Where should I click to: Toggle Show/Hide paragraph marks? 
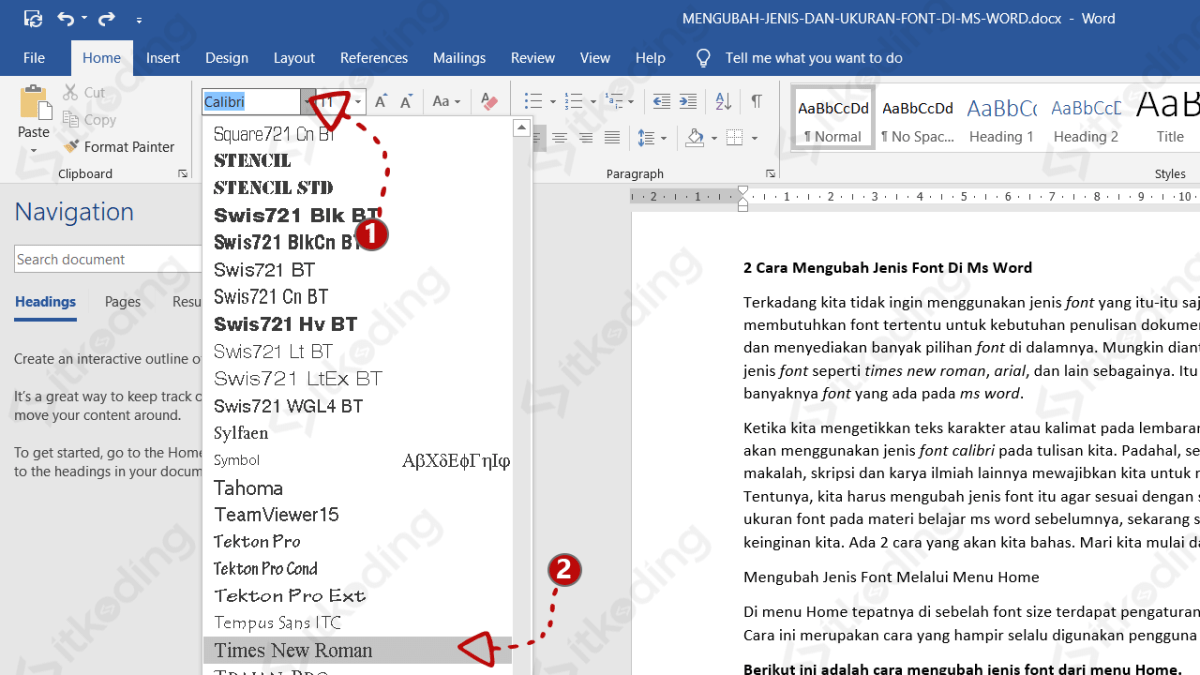(757, 102)
